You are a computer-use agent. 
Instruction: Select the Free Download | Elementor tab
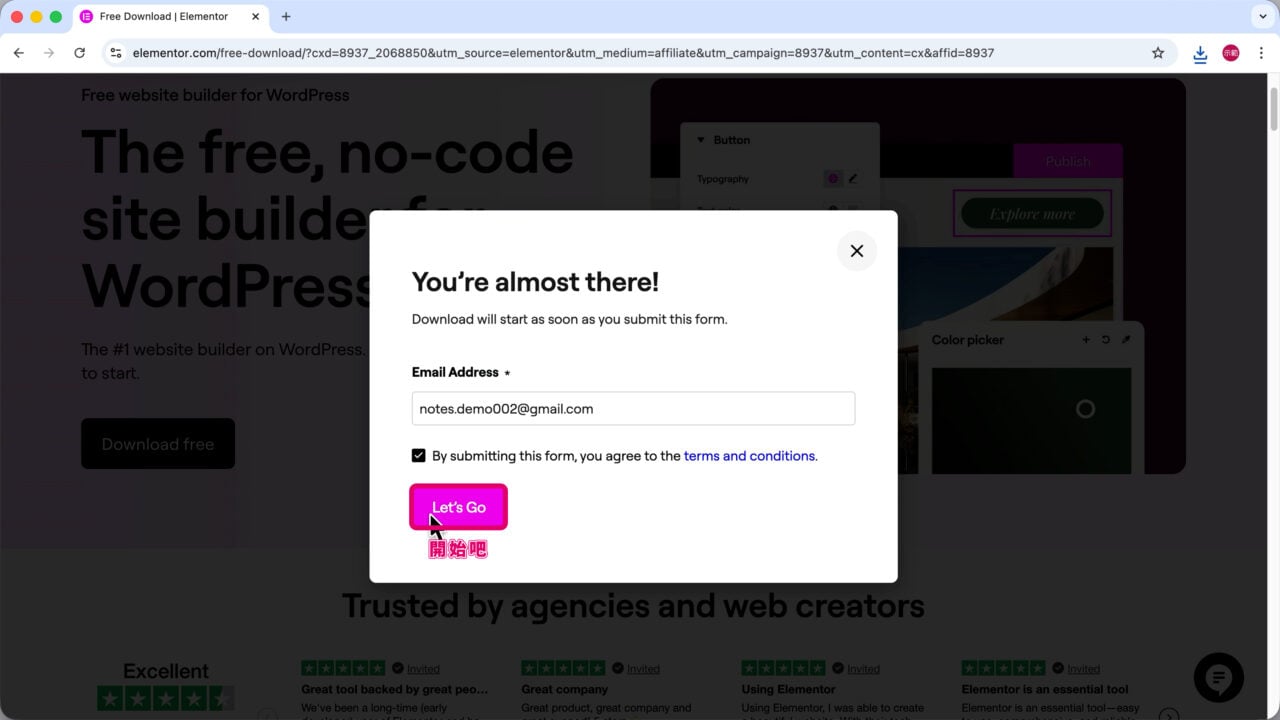165,17
